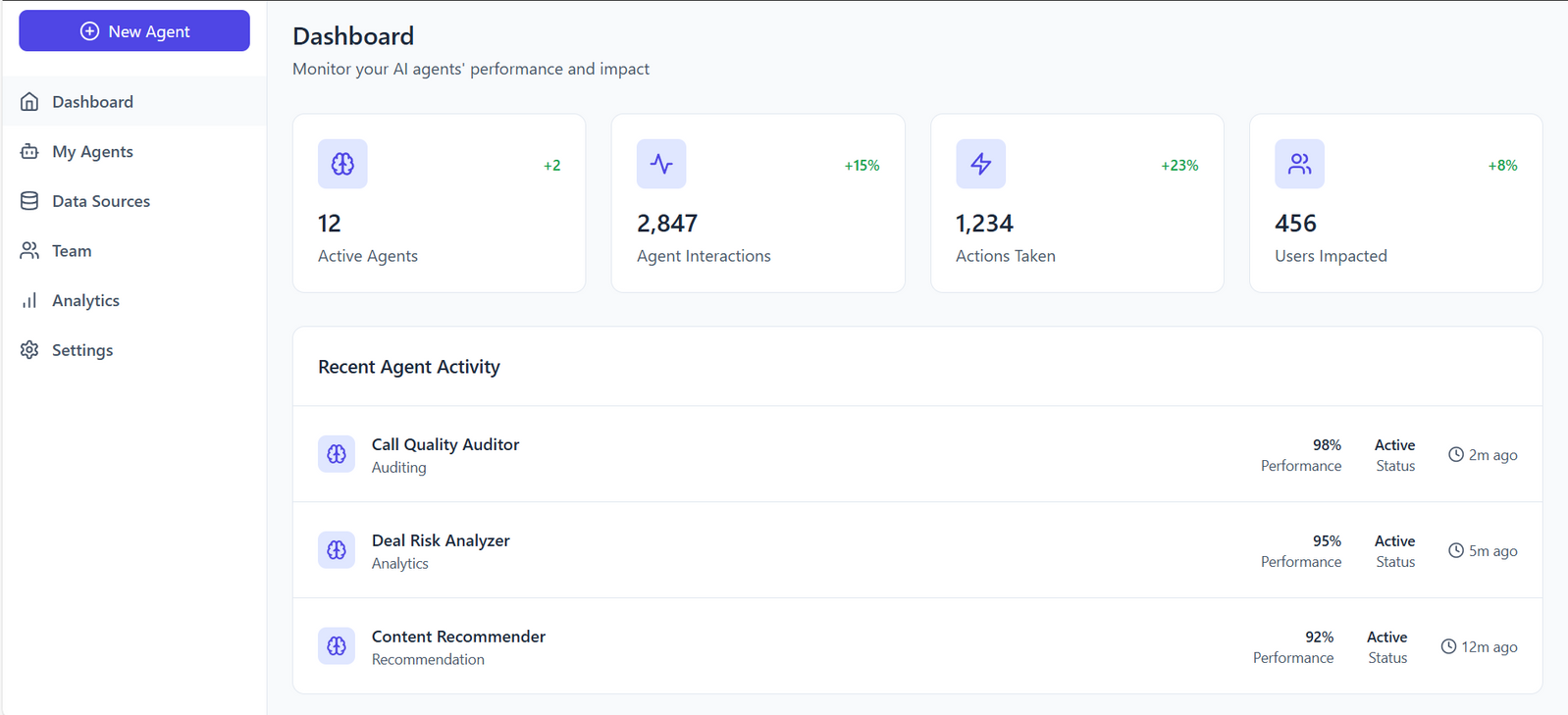Open the Call Quality Auditor agent name

point(445,444)
